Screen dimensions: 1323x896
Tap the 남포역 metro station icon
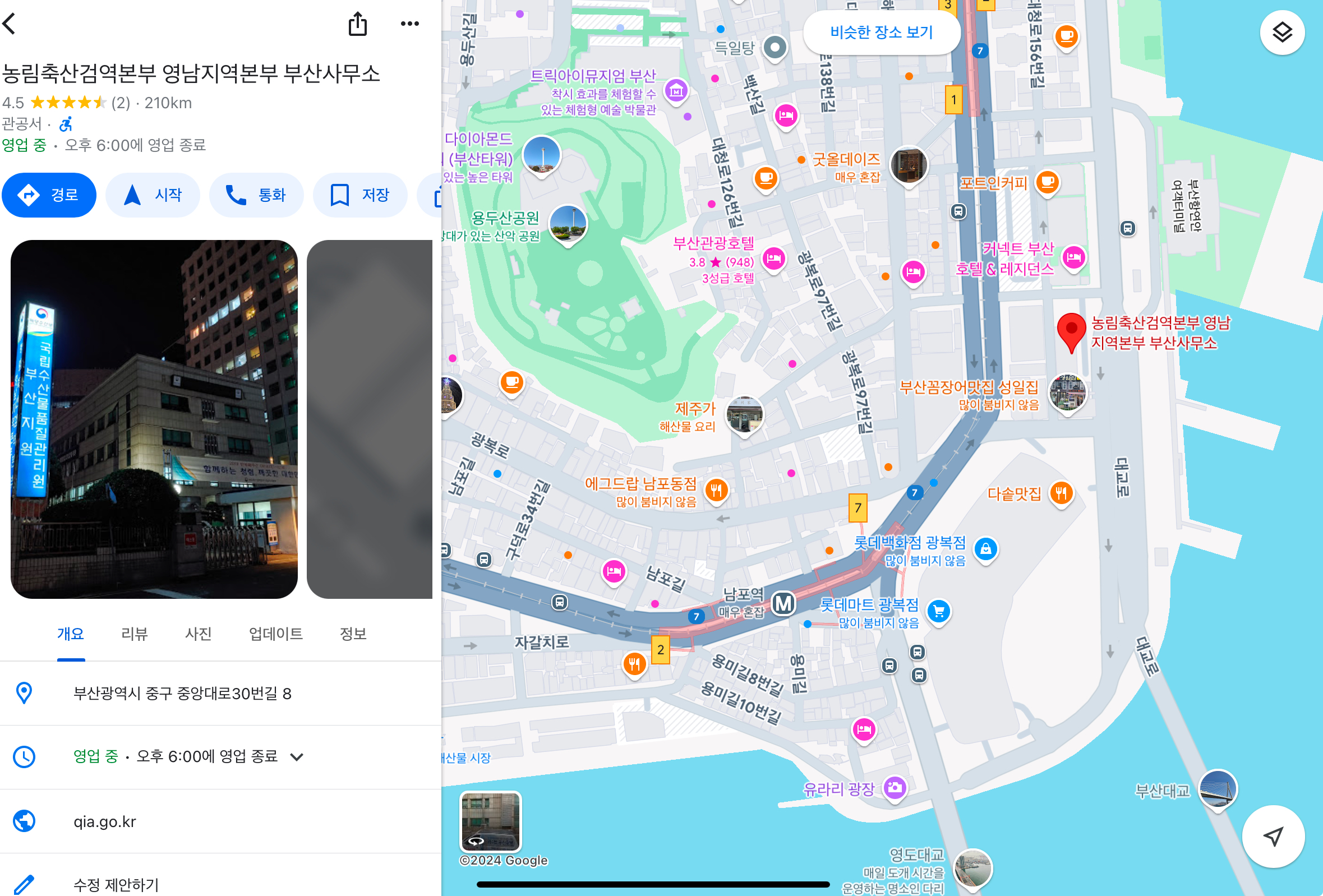pyautogui.click(x=783, y=603)
